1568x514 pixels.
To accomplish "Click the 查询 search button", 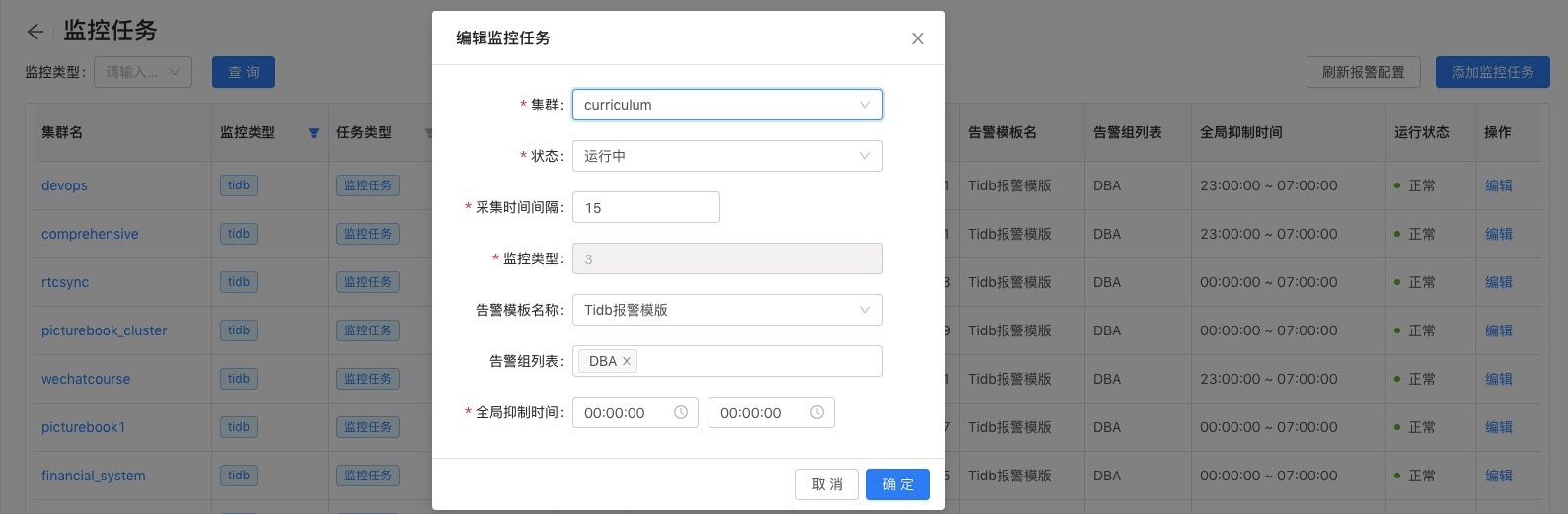I will click(x=244, y=72).
